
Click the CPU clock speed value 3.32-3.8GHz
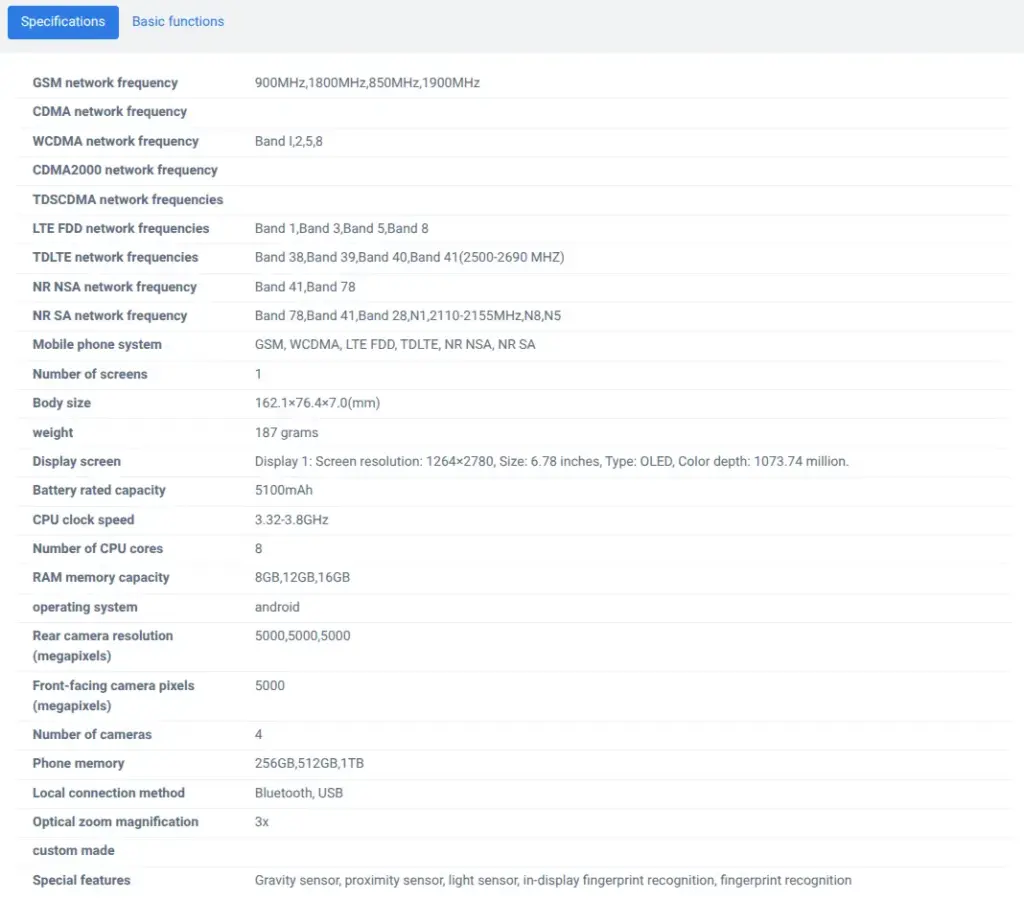pos(291,520)
